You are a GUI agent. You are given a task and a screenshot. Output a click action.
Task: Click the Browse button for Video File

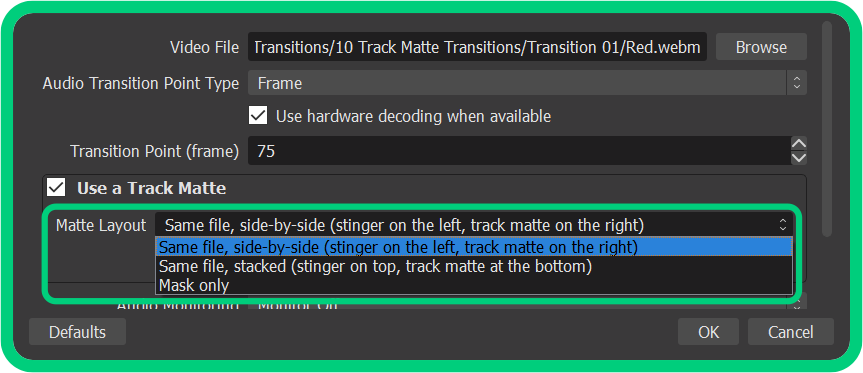pos(761,47)
